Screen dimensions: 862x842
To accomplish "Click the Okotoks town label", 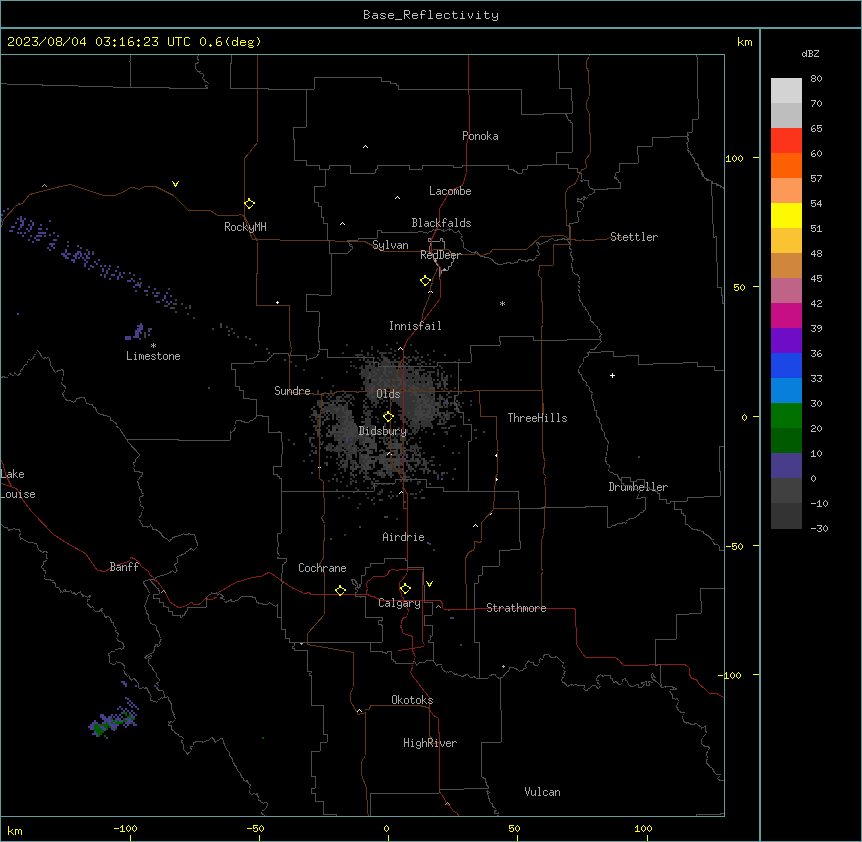I will [x=412, y=700].
